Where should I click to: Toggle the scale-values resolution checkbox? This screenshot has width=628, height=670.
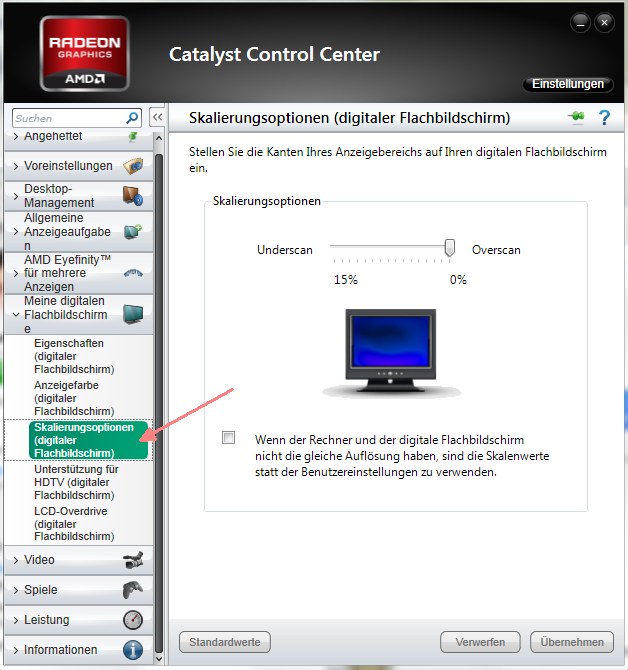coord(229,438)
